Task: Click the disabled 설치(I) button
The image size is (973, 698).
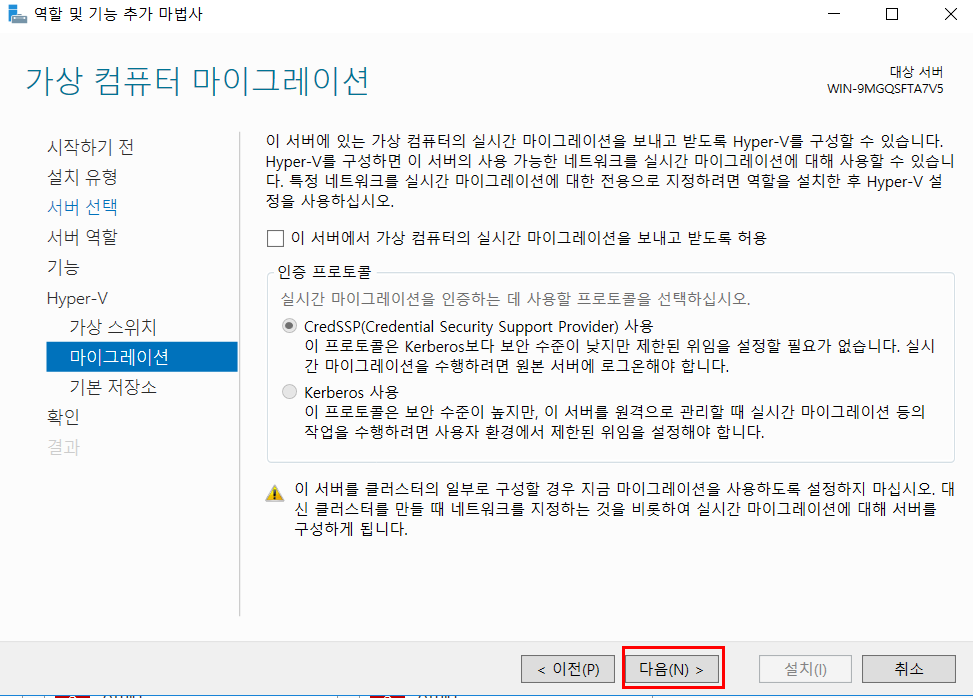Action: point(805,669)
